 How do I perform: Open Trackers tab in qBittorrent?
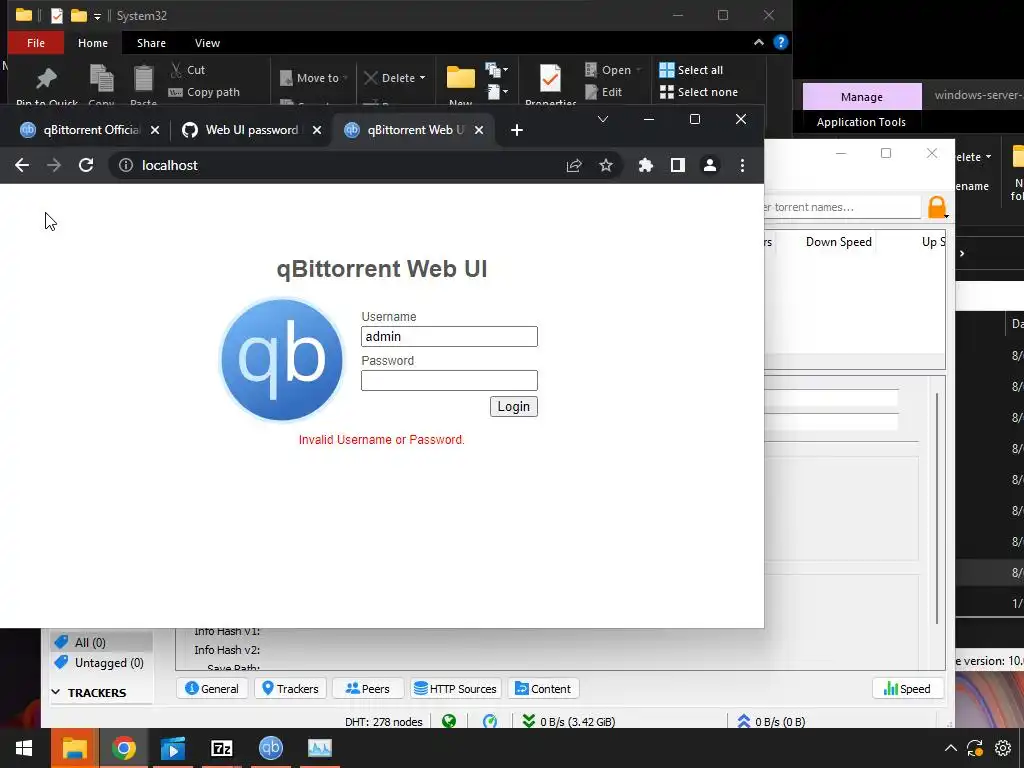pos(290,688)
